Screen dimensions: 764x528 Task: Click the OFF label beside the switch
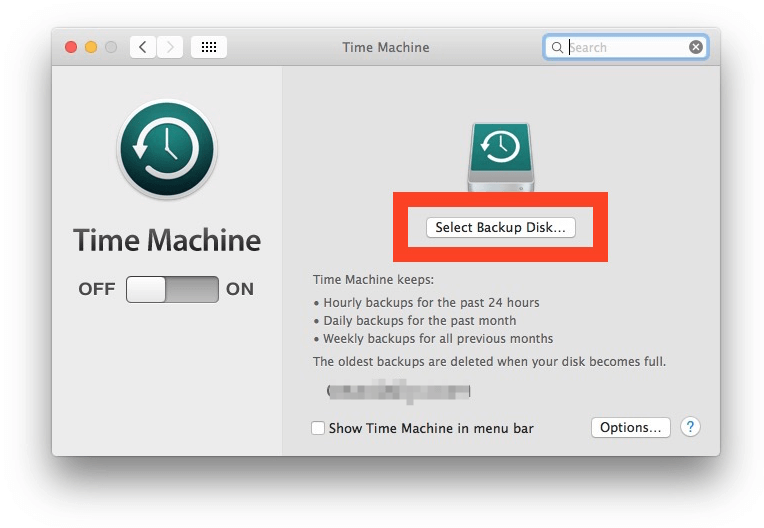pyautogui.click(x=97, y=290)
